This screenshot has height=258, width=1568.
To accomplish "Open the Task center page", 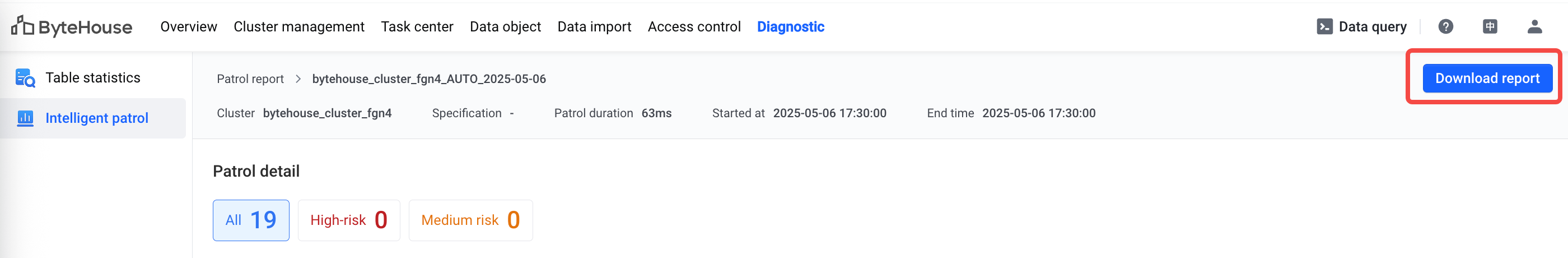I will 417,27.
